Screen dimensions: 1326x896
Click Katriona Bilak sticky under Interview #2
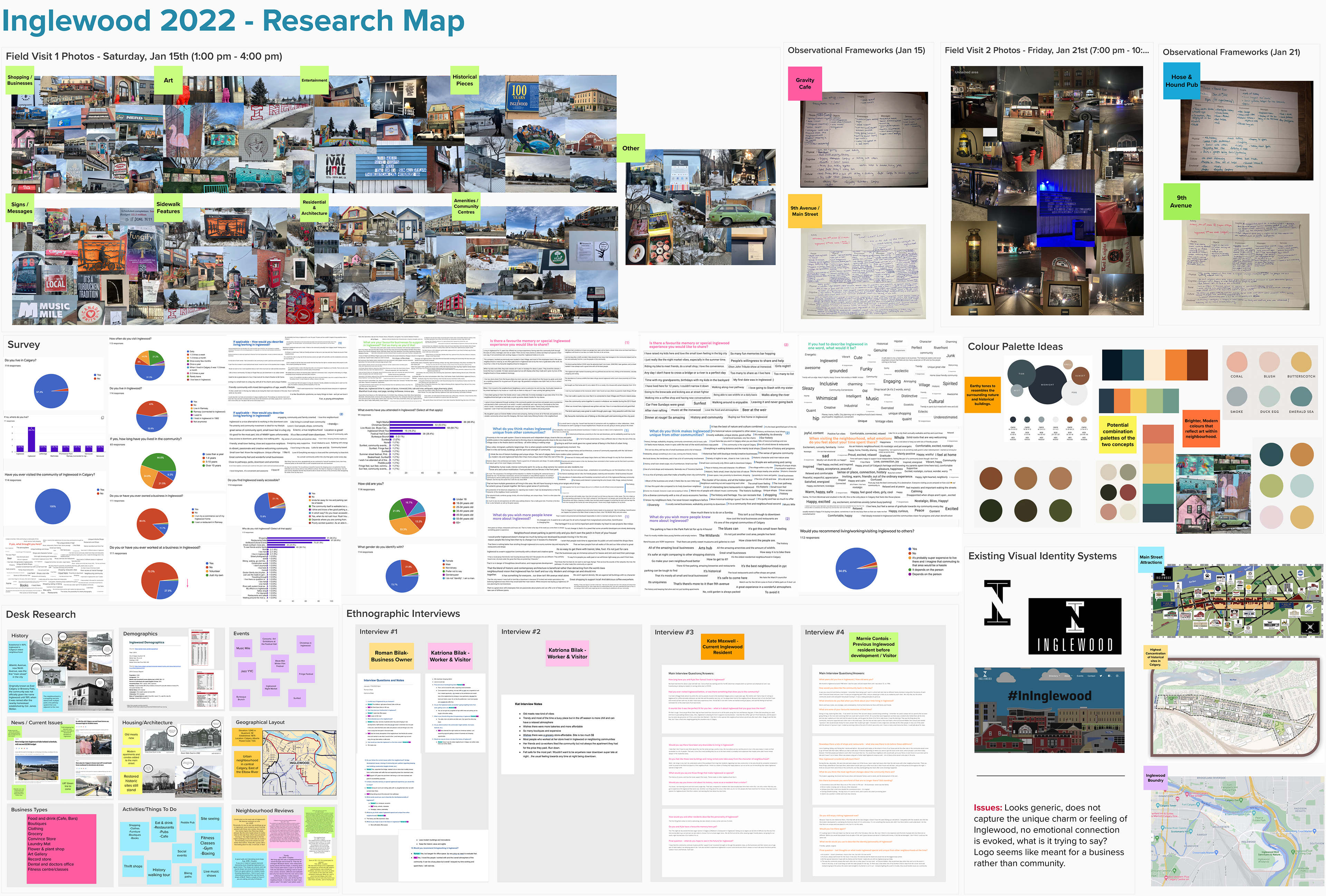[567, 653]
